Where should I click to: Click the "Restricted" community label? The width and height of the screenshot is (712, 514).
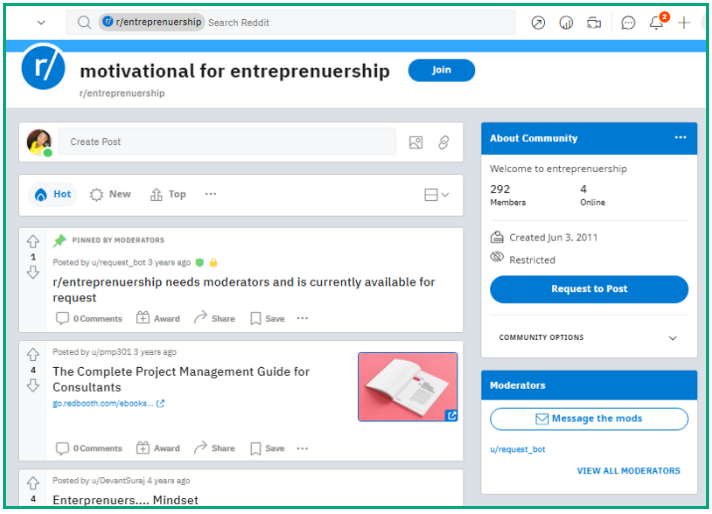[532, 260]
